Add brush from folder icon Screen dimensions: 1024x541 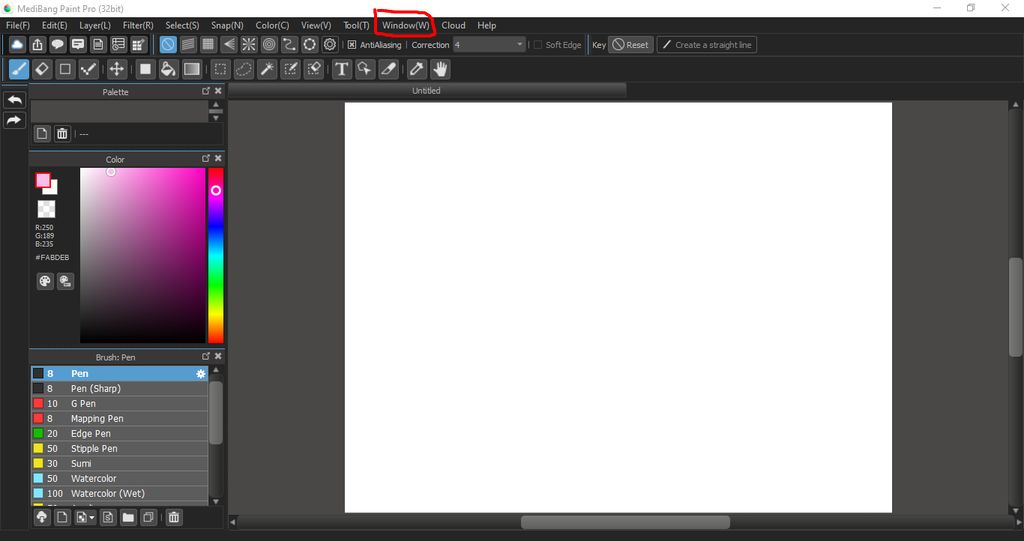(x=128, y=517)
